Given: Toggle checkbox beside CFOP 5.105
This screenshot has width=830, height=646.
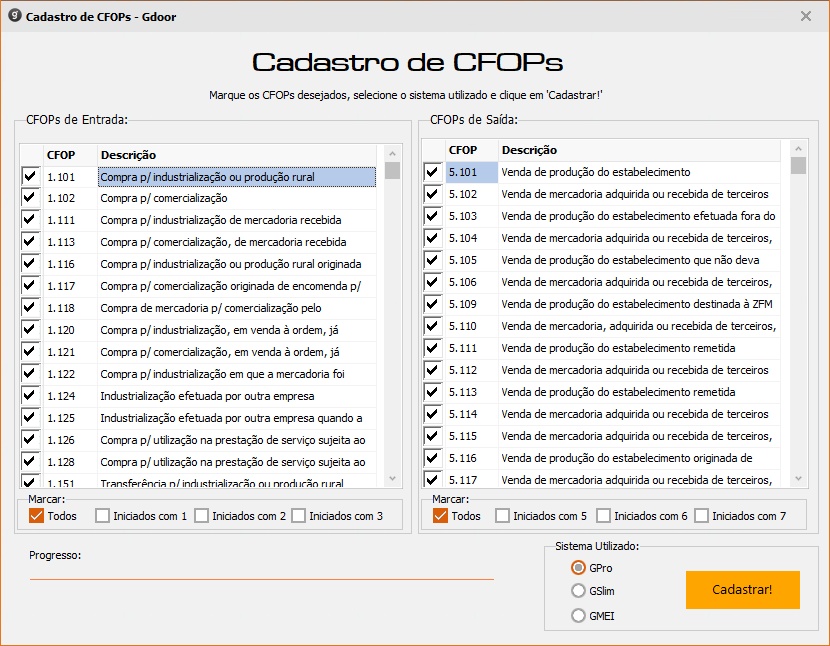Looking at the screenshot, I should pyautogui.click(x=432, y=259).
